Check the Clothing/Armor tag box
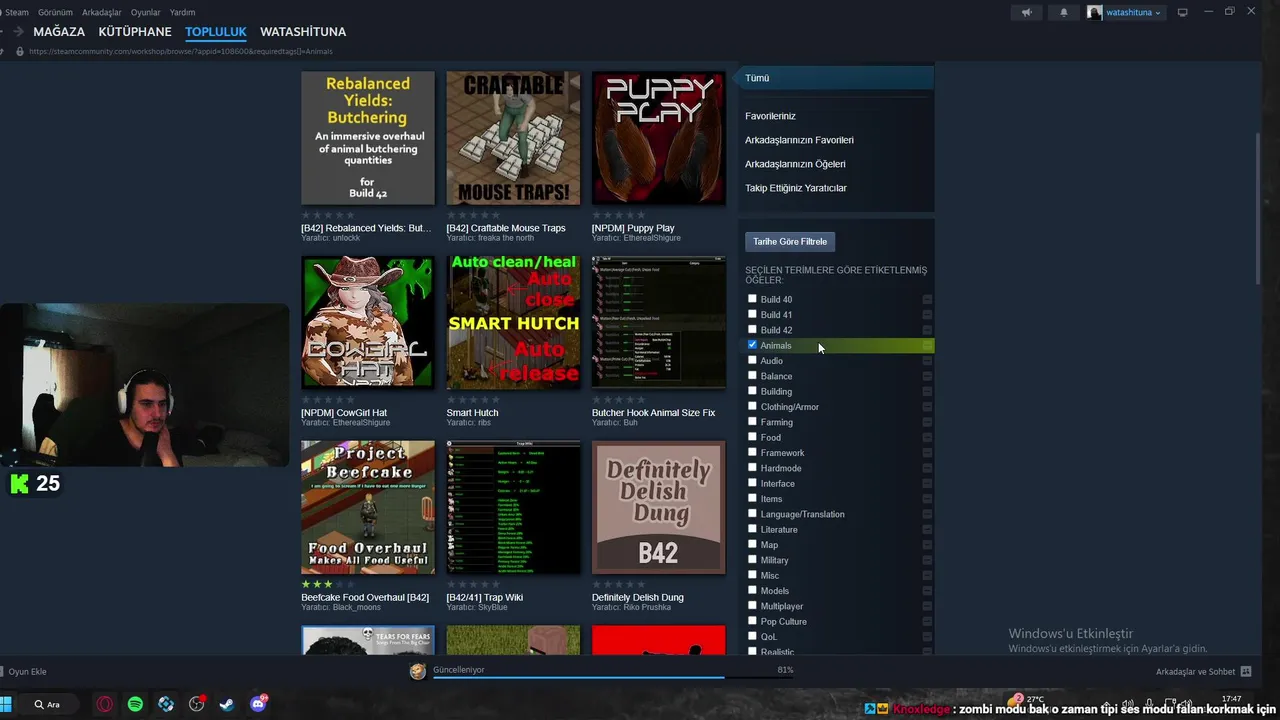This screenshot has height=720, width=1280. click(x=752, y=406)
